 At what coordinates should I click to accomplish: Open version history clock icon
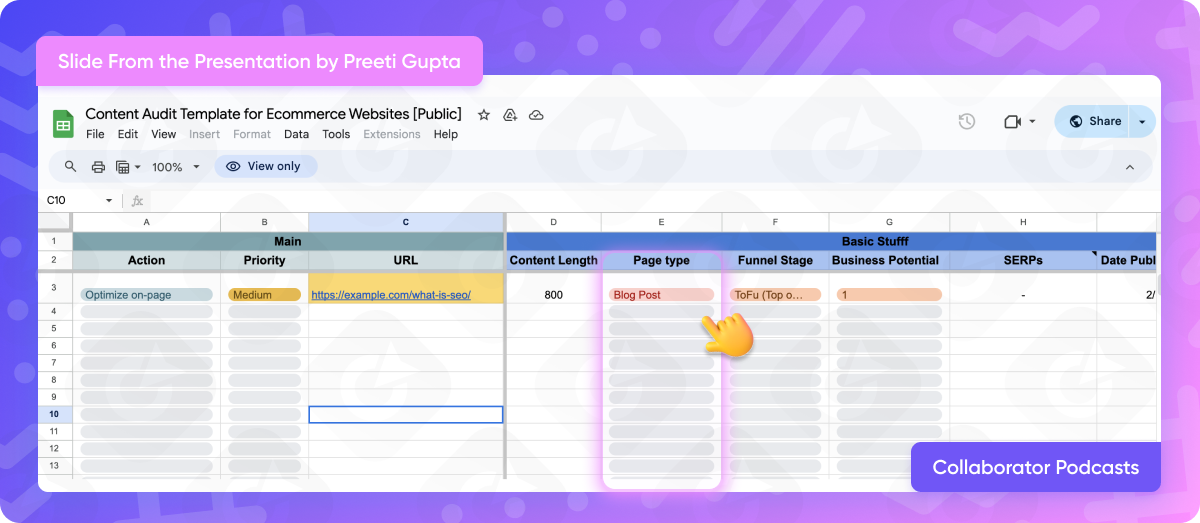tap(966, 121)
